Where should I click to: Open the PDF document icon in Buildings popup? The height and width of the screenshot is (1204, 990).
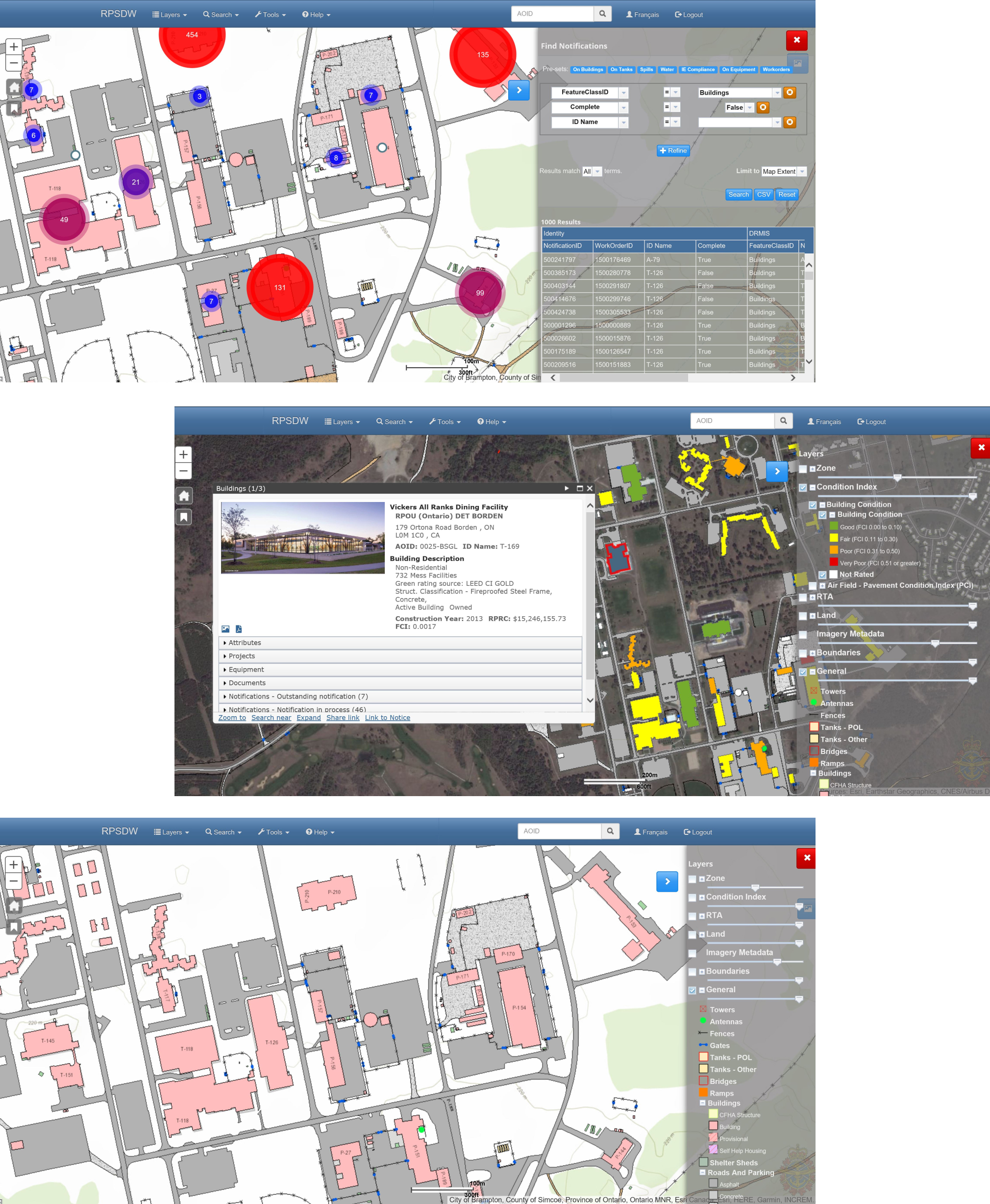pyautogui.click(x=238, y=629)
